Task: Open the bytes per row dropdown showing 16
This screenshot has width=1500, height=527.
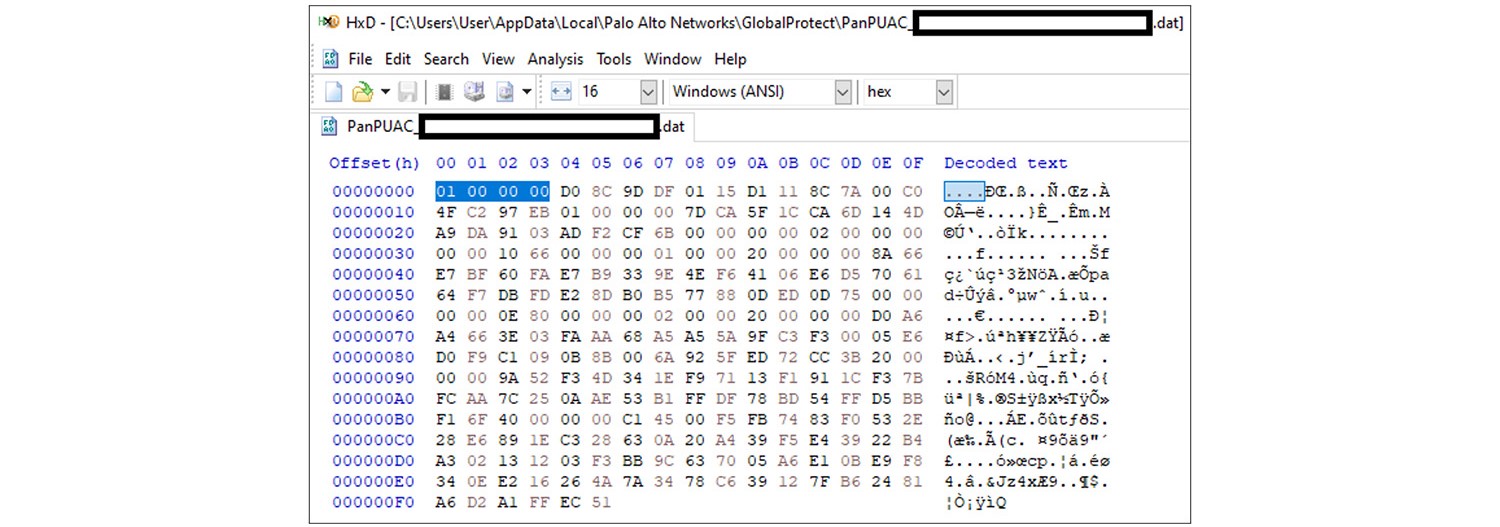Action: point(648,92)
